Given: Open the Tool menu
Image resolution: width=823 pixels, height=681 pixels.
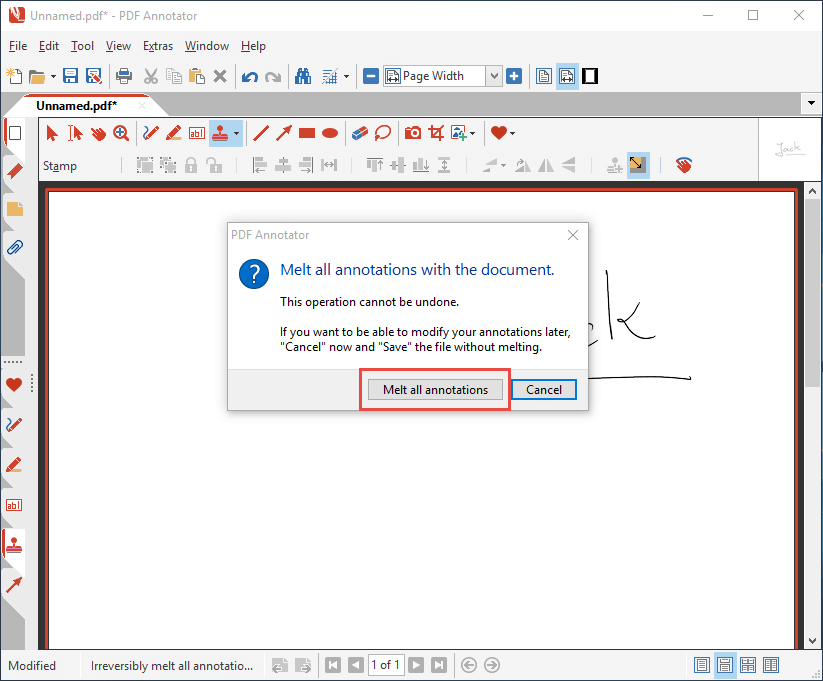Looking at the screenshot, I should tap(82, 46).
